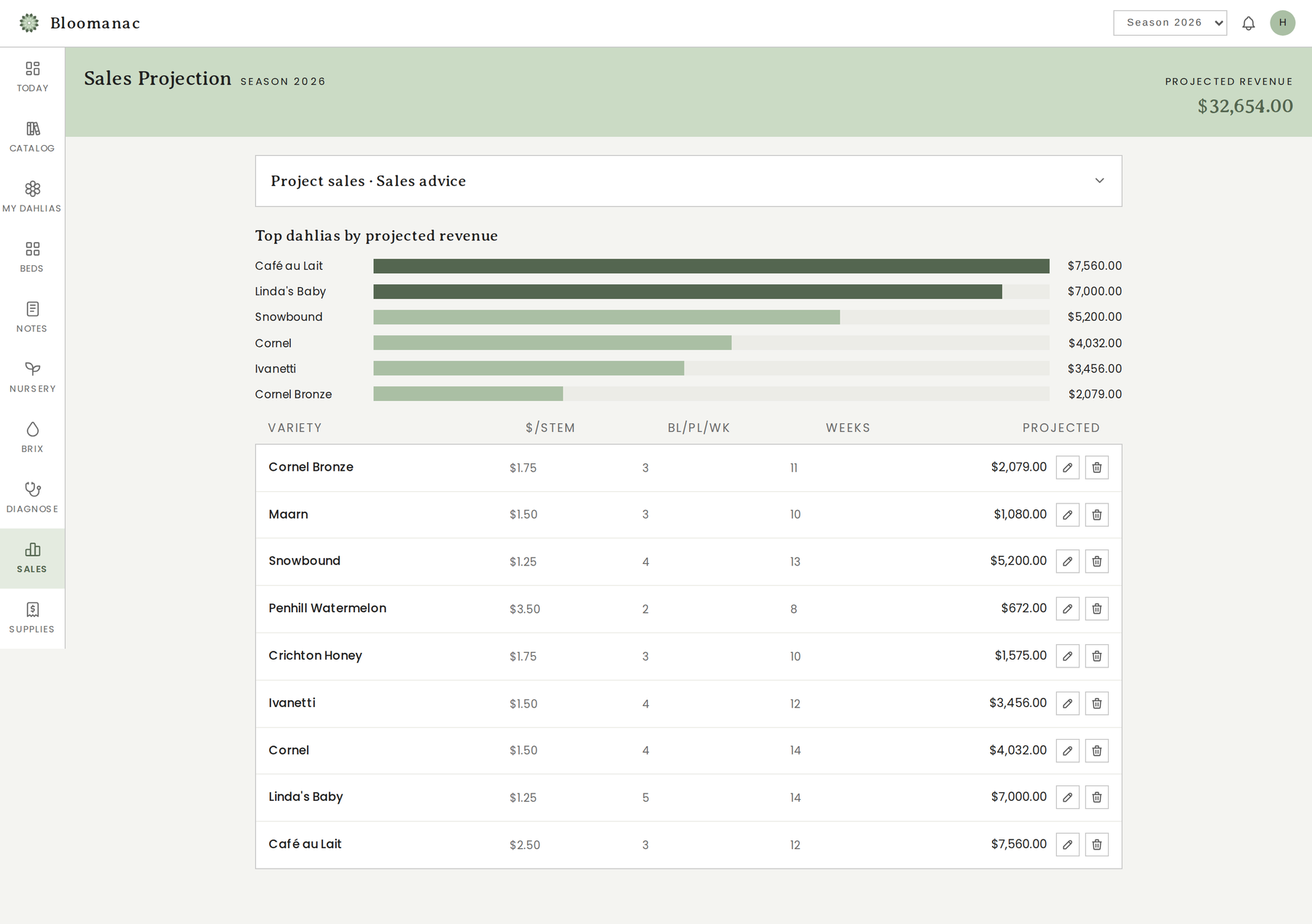
Task: Delete the Café au Lait row
Action: tap(1097, 845)
